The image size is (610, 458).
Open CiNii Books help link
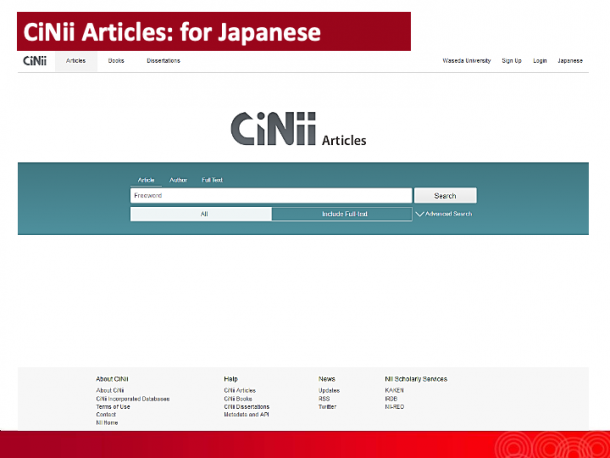point(238,399)
